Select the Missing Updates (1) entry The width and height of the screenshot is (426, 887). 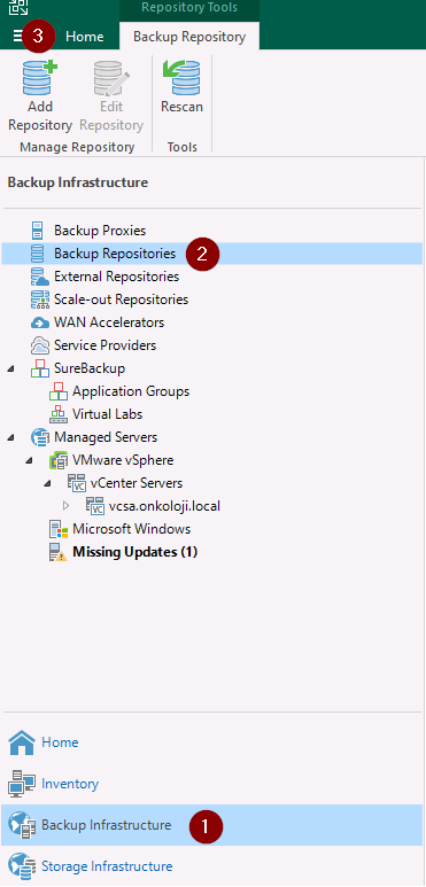pos(135,553)
